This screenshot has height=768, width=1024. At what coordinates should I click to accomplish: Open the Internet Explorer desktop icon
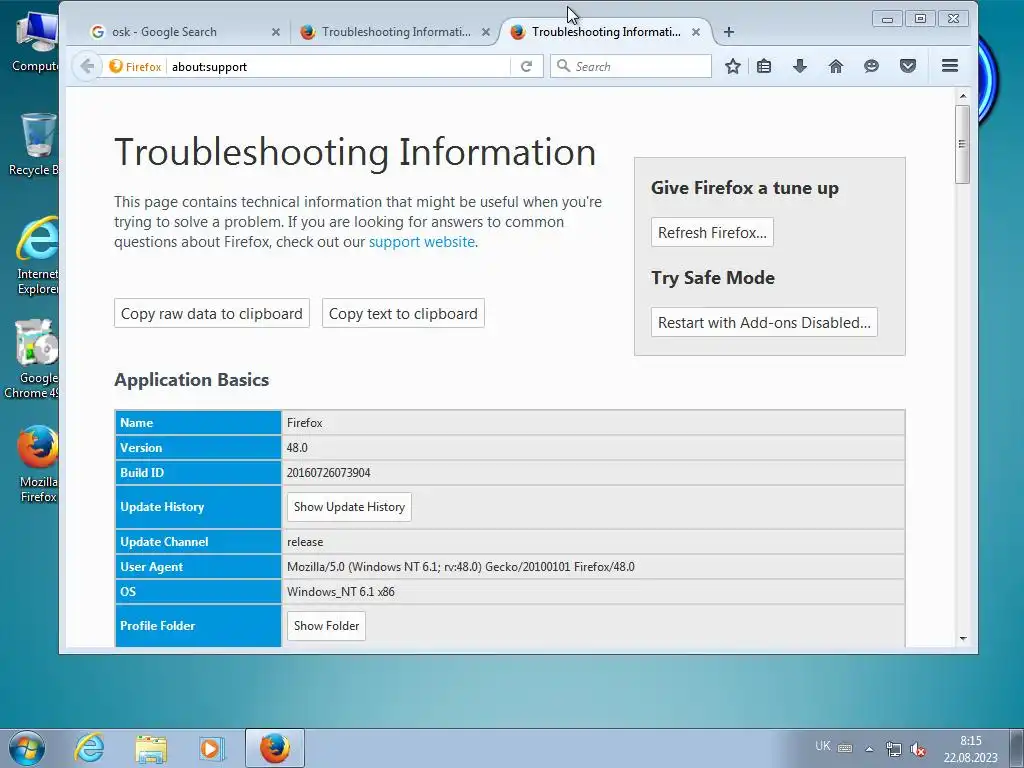(x=37, y=255)
